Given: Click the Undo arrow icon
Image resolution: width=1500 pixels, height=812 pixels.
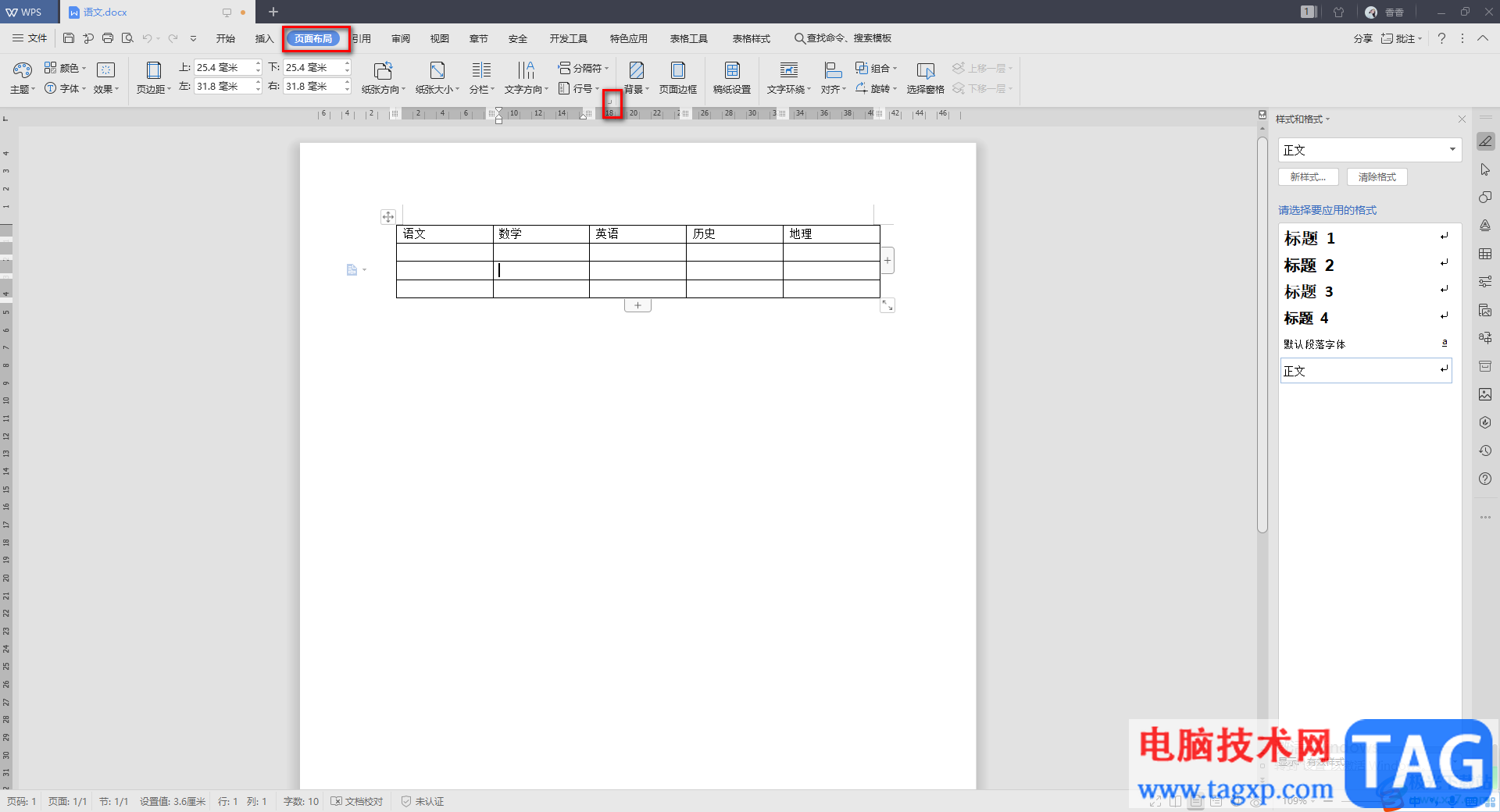Looking at the screenshot, I should 147,38.
